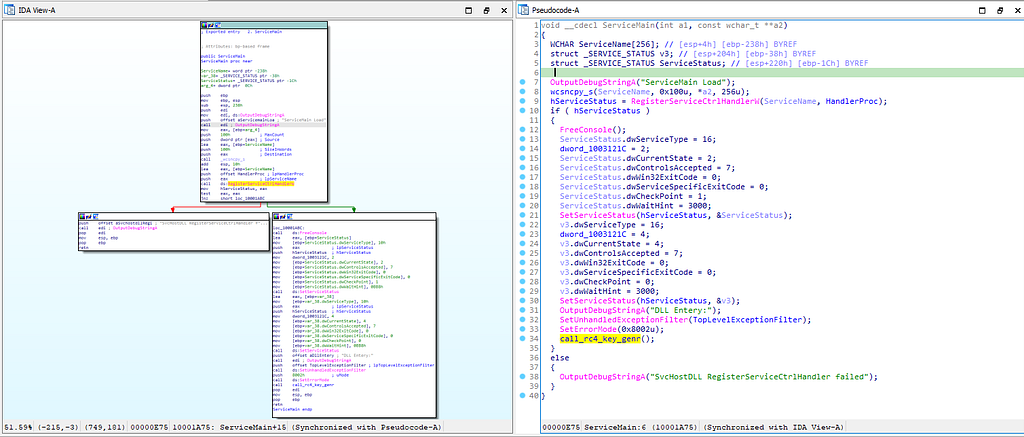Select the loc_10001ABC graph node header
This screenshot has height=437, width=1024.
[353, 215]
